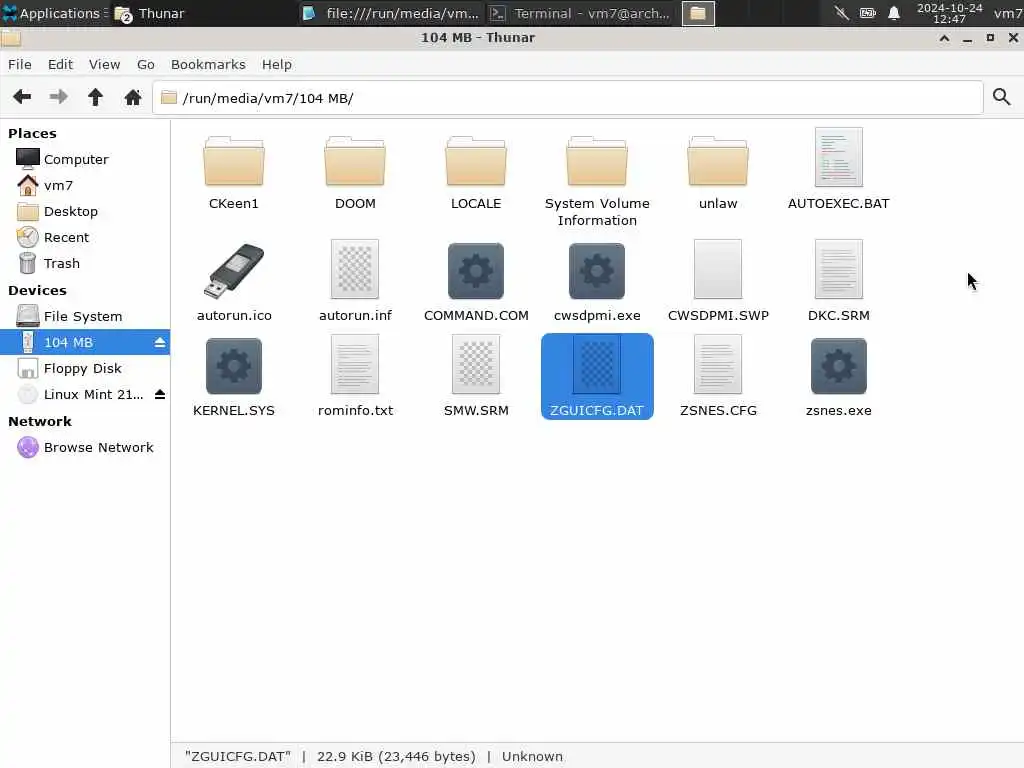Go back with the left arrow button

[22, 97]
